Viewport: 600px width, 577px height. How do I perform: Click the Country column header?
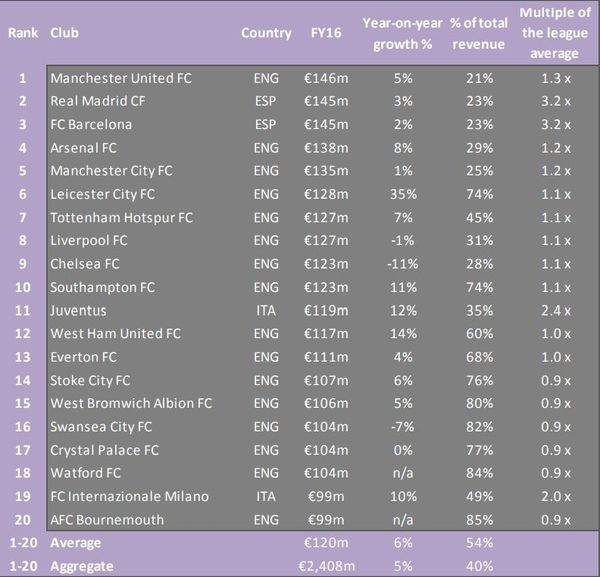click(266, 33)
